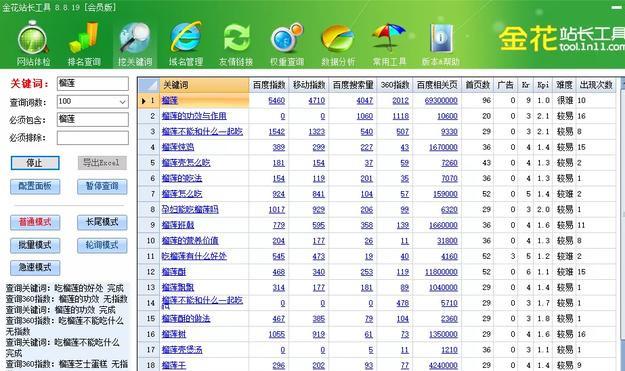625x371 pixels.
Task: Open keyword link 榴莲怎么吃 in row 7
Action: click(x=182, y=194)
